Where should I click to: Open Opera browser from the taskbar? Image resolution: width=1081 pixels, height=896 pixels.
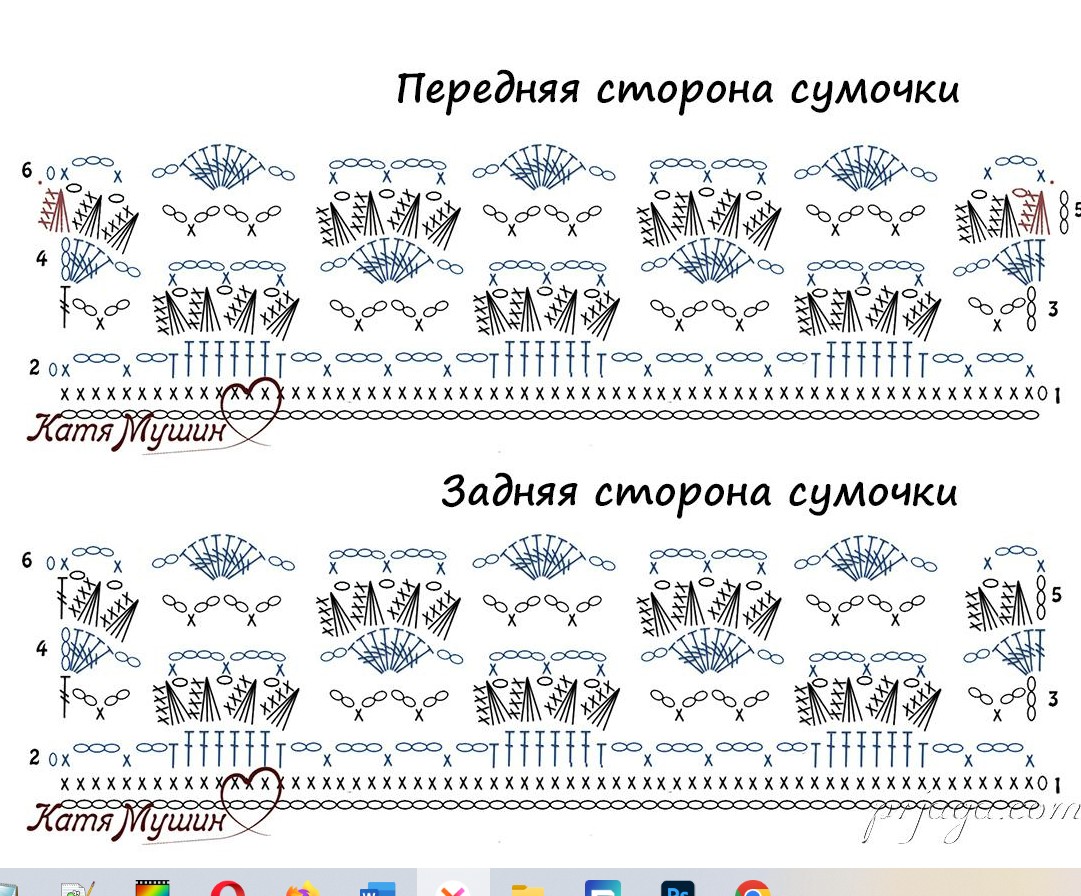[x=227, y=888]
